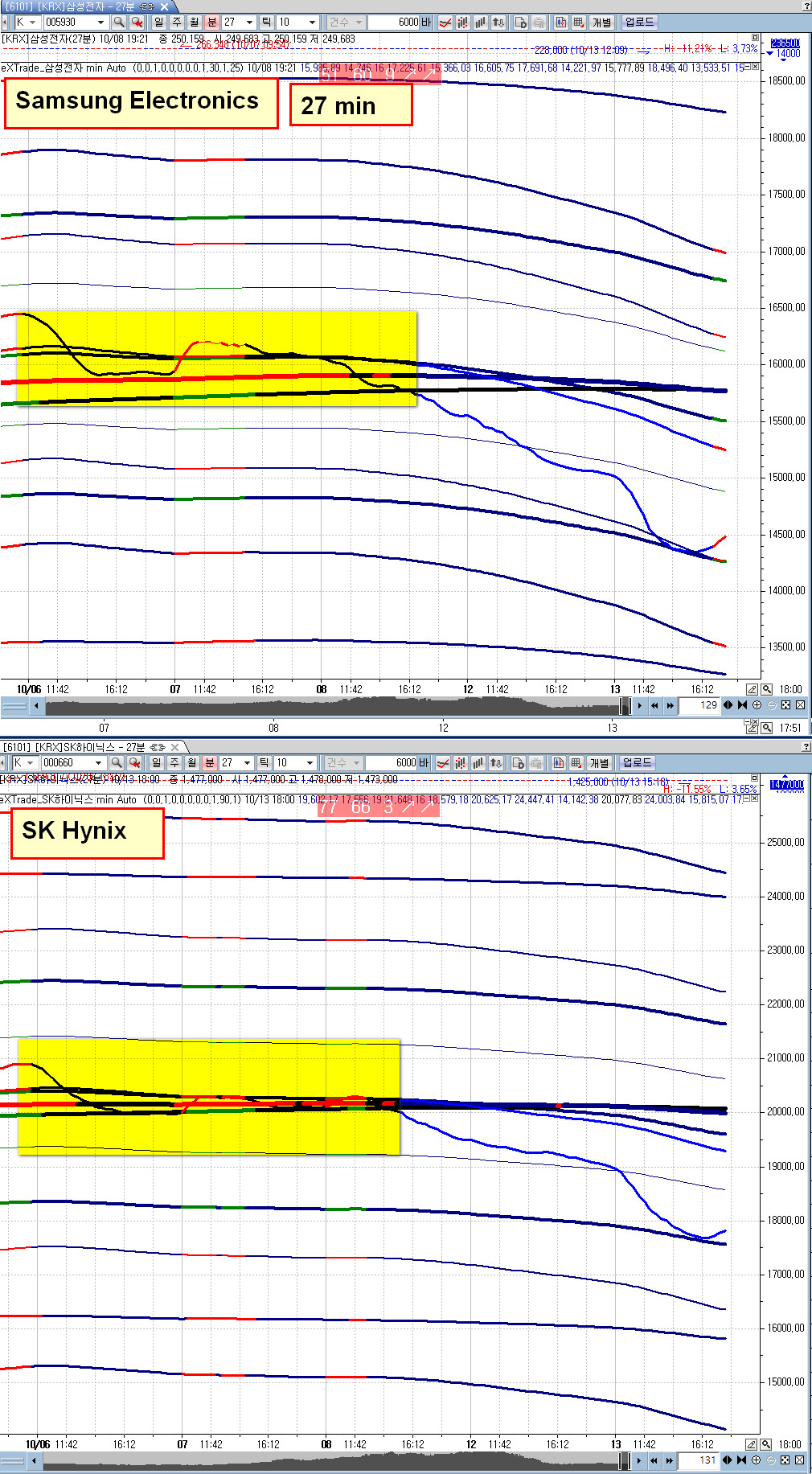Click the fast-forward arrows on the Samsung chart scrollbar
Viewport: 812px width, 1474px height.
670,705
